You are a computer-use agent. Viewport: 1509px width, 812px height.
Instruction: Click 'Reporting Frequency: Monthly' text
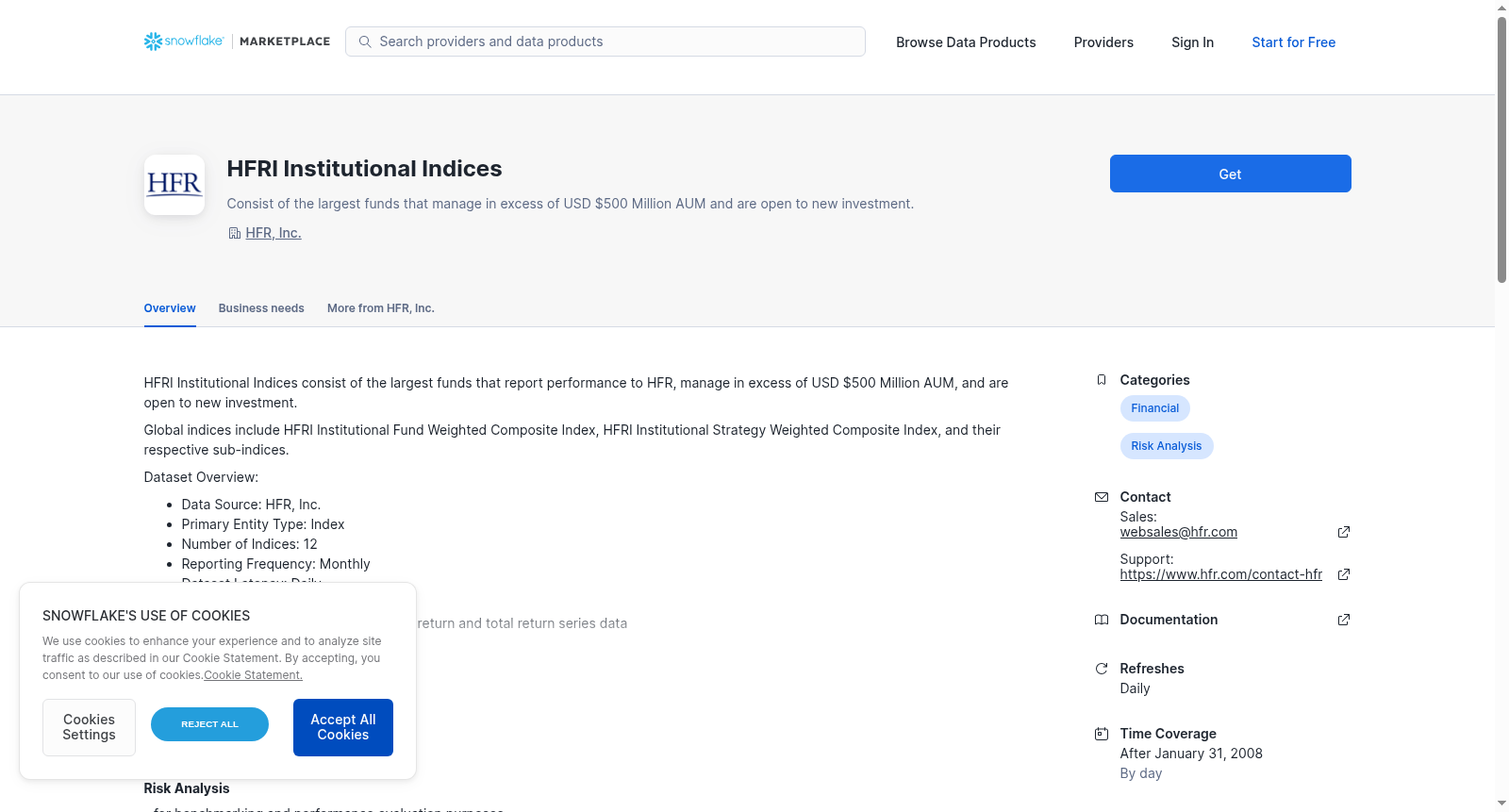pyautogui.click(x=275, y=564)
